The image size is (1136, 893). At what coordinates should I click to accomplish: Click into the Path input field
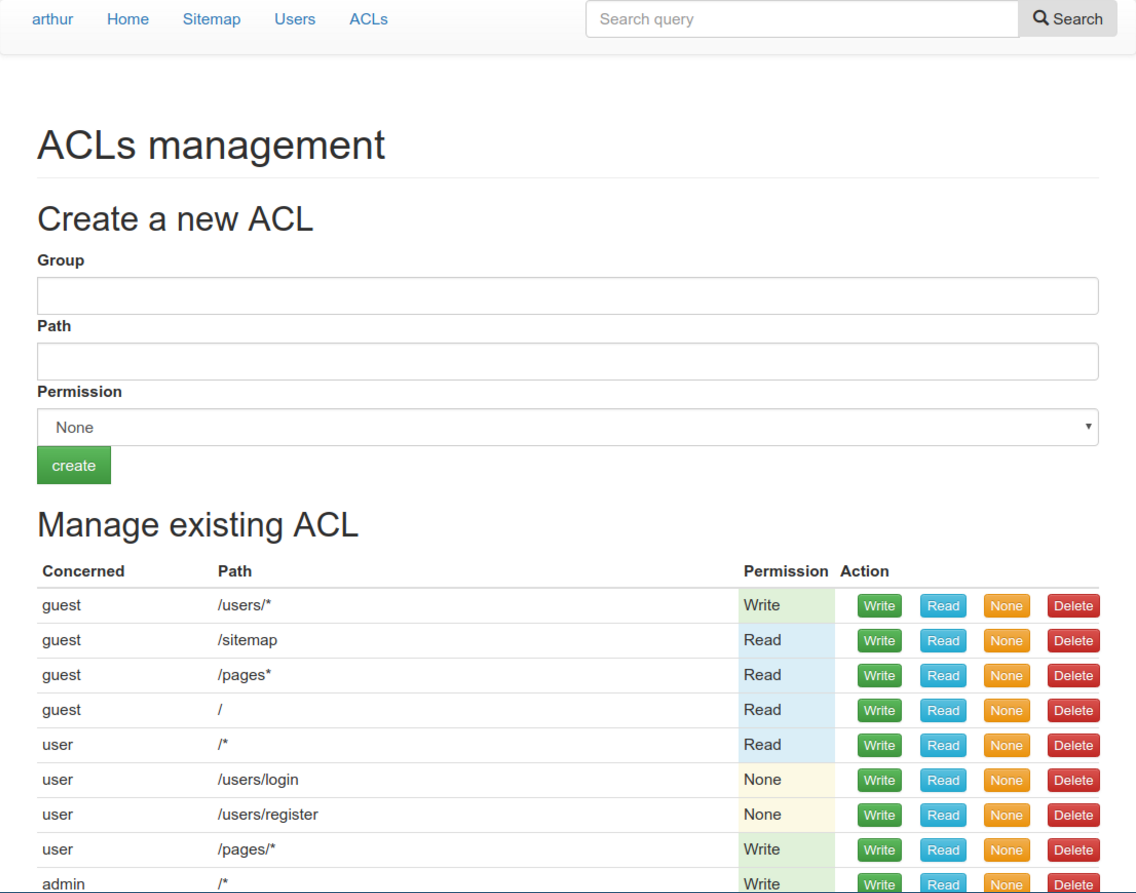click(567, 361)
